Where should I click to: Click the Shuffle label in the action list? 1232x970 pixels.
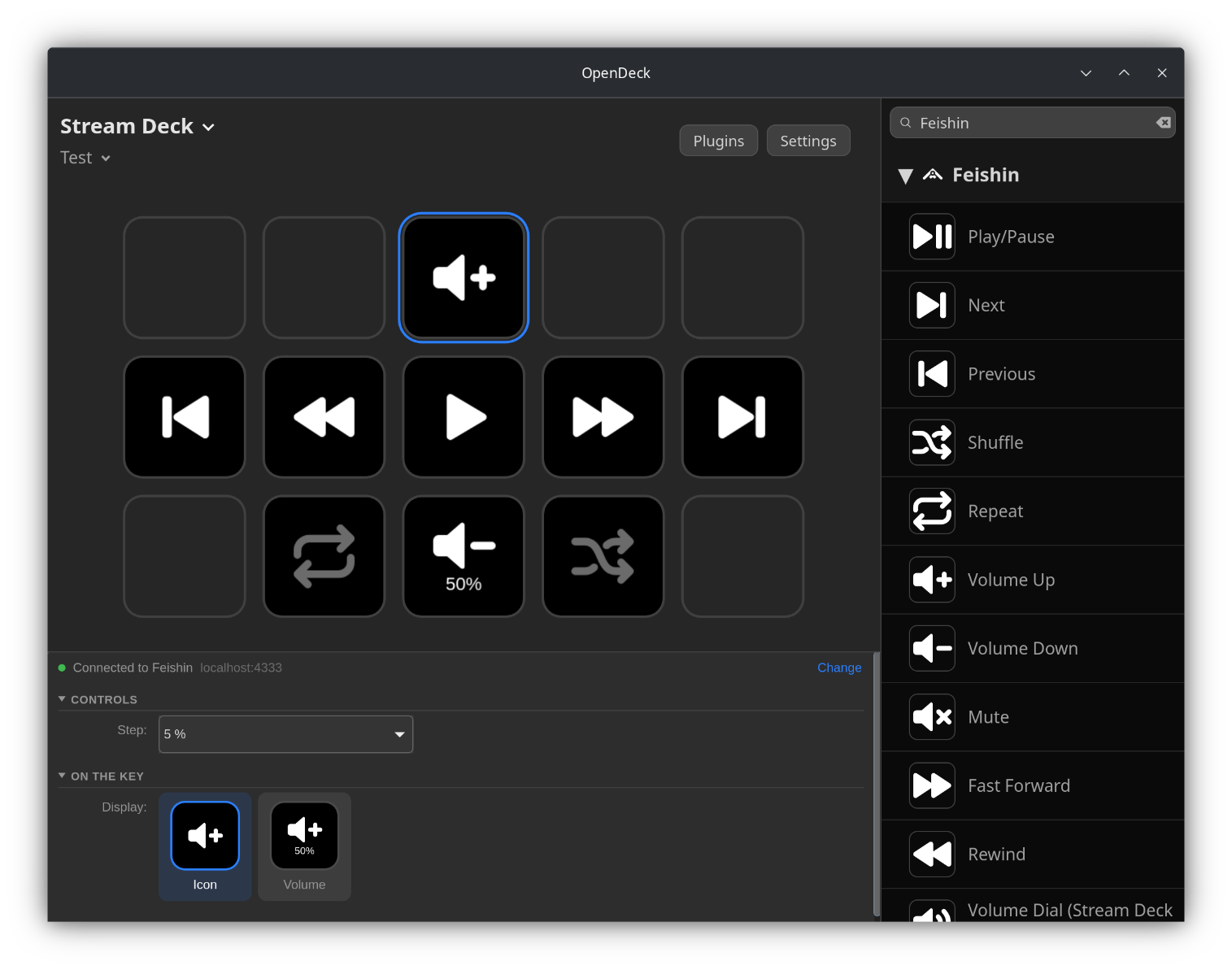[x=995, y=442]
